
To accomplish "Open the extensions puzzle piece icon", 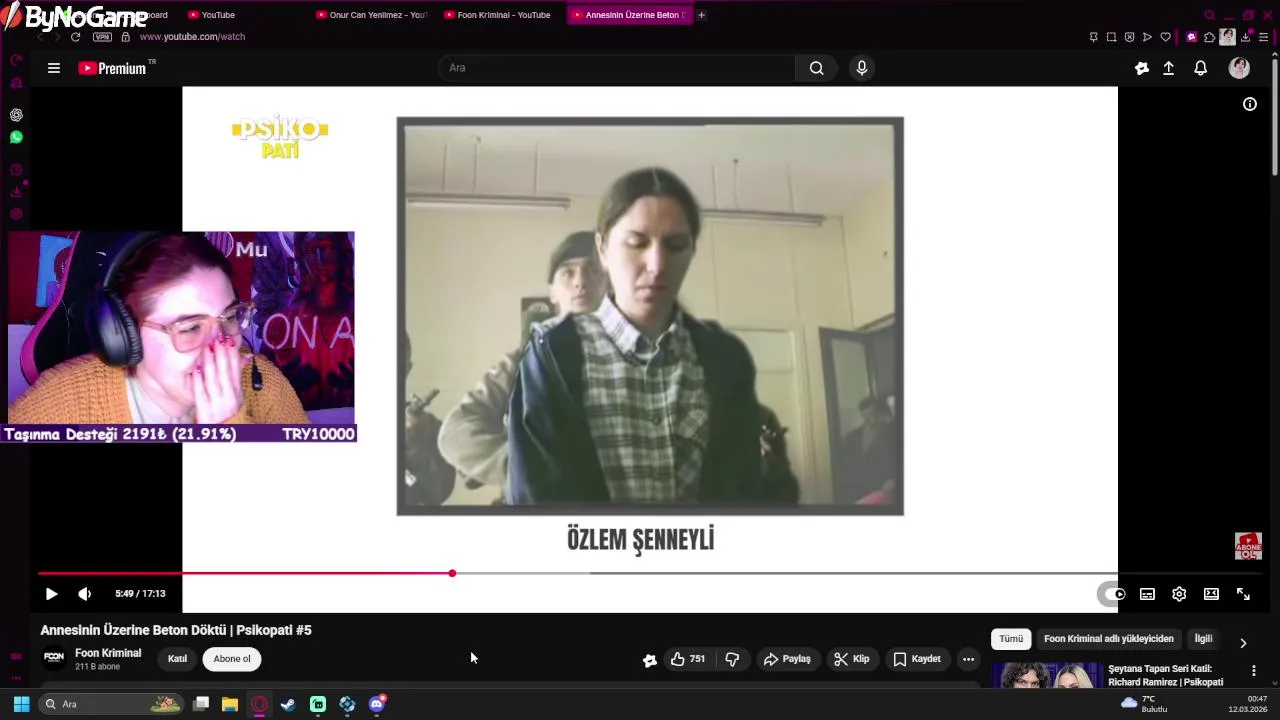I will (1209, 37).
